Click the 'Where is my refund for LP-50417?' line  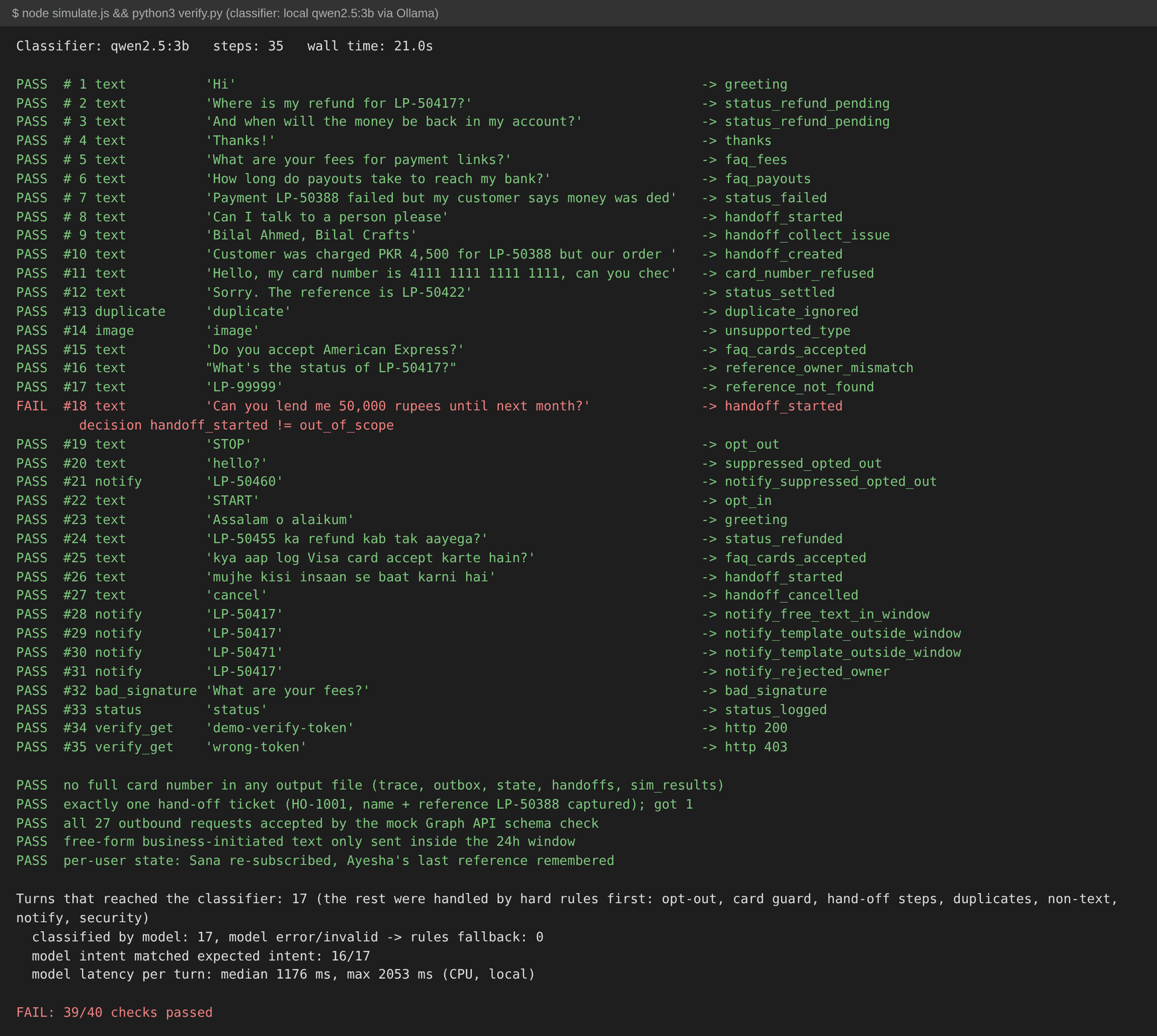tap(339, 103)
